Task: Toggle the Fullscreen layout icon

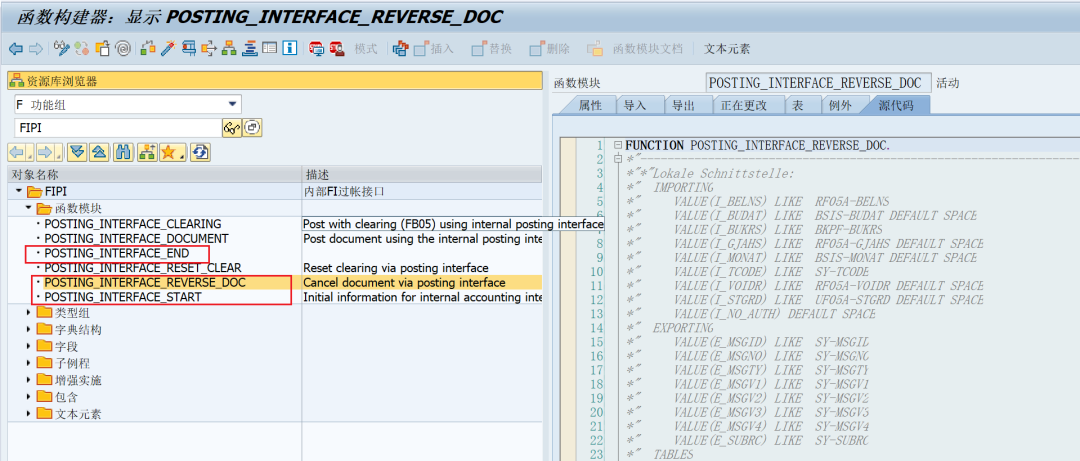Action: point(269,49)
